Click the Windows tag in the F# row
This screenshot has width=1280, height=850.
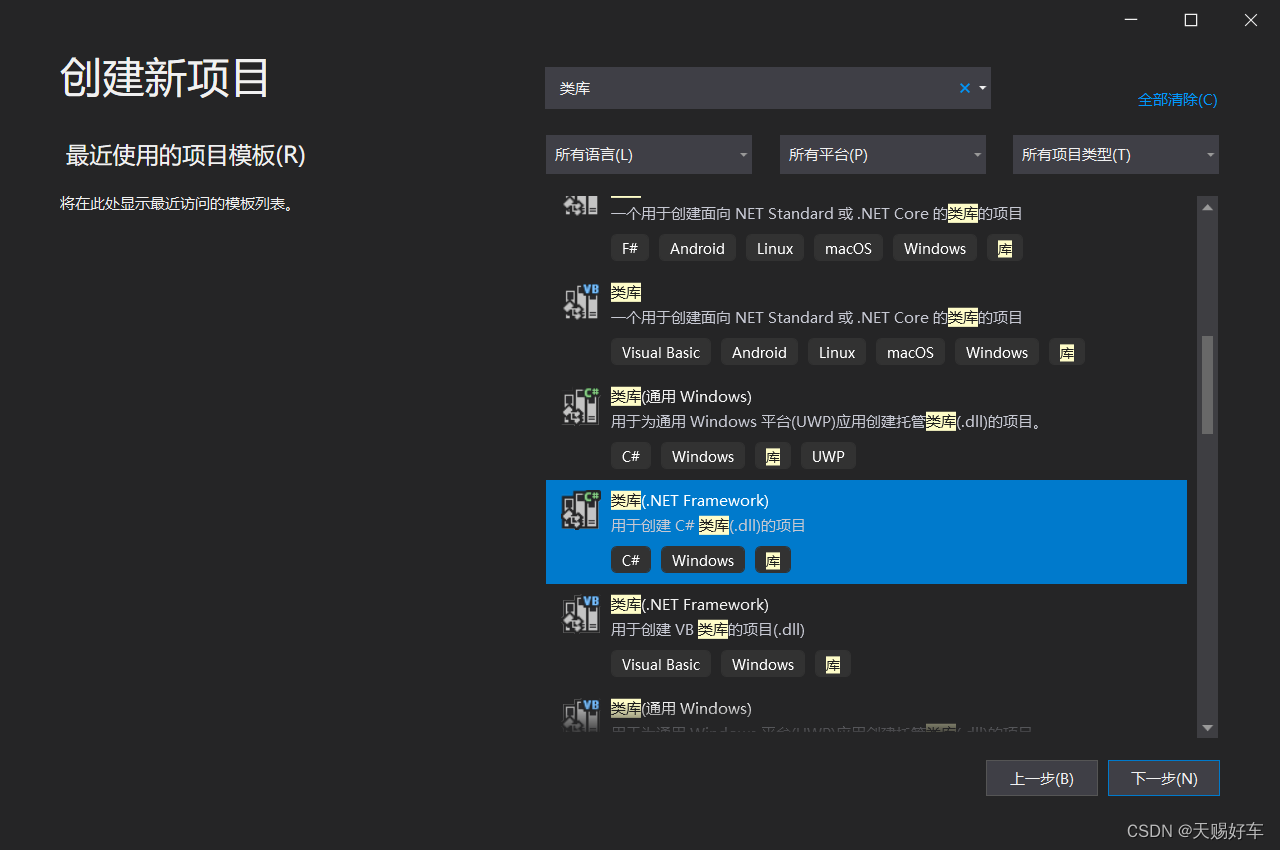[x=935, y=248]
